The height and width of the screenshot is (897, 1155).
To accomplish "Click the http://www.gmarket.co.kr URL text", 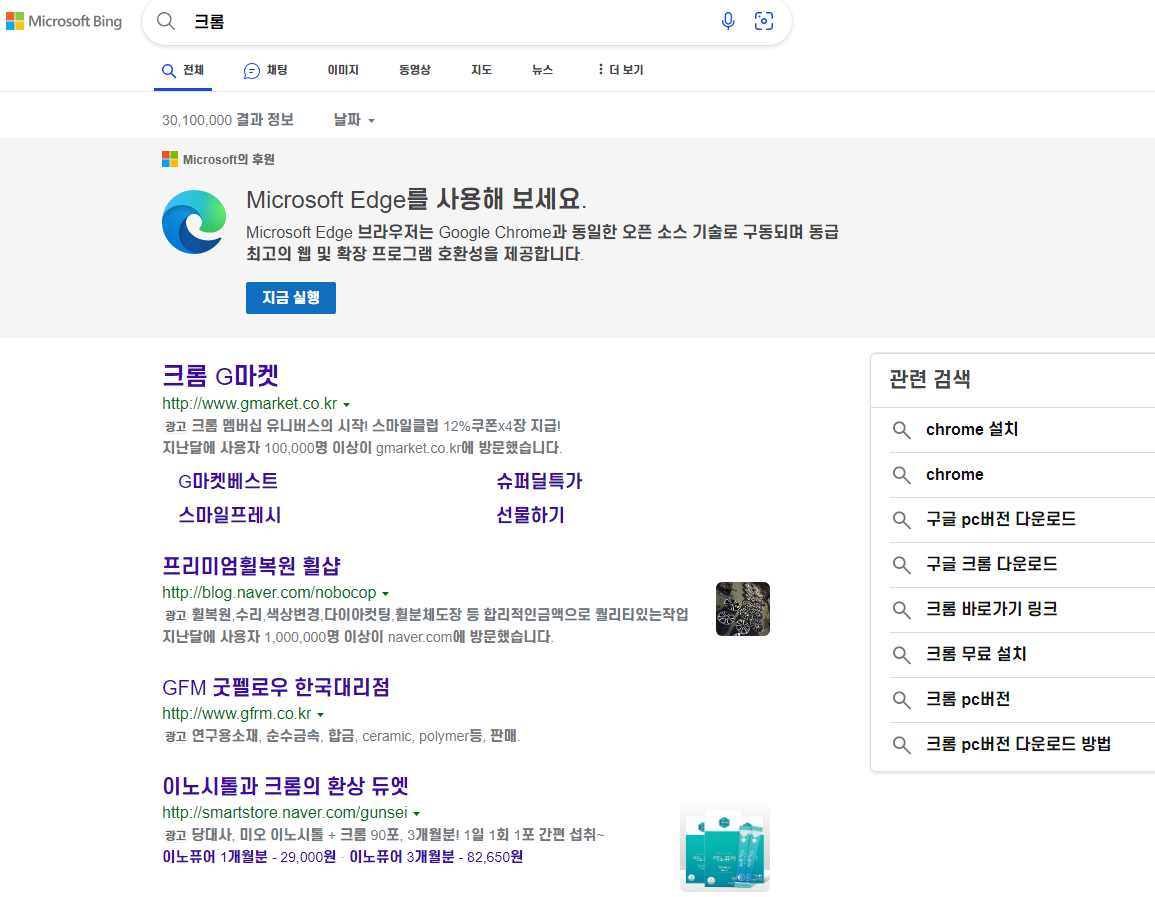I will pyautogui.click(x=250, y=404).
